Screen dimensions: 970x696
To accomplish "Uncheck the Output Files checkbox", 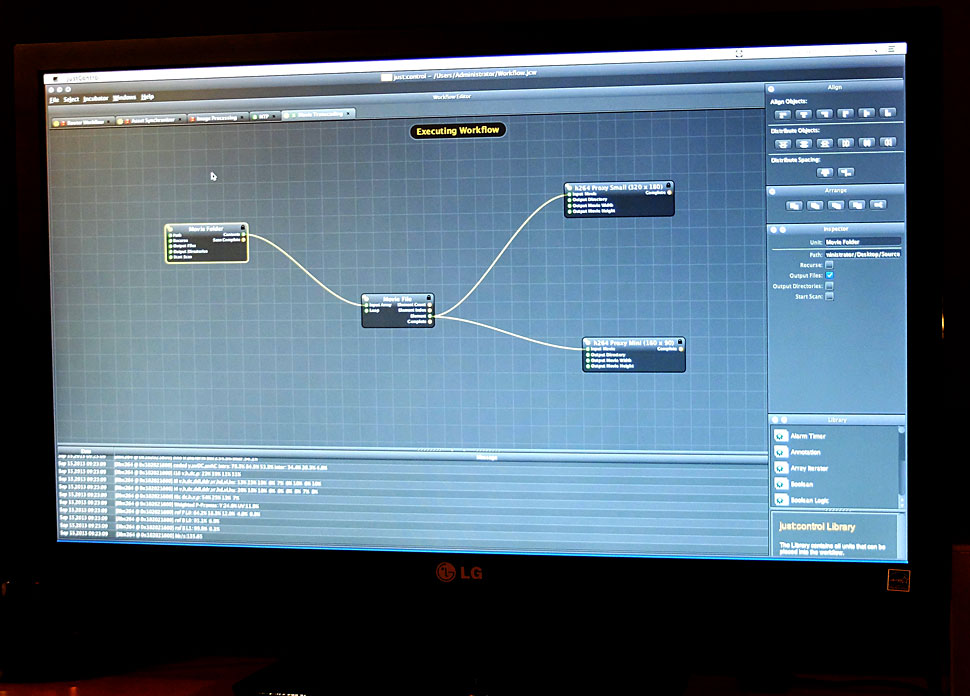I will (829, 275).
